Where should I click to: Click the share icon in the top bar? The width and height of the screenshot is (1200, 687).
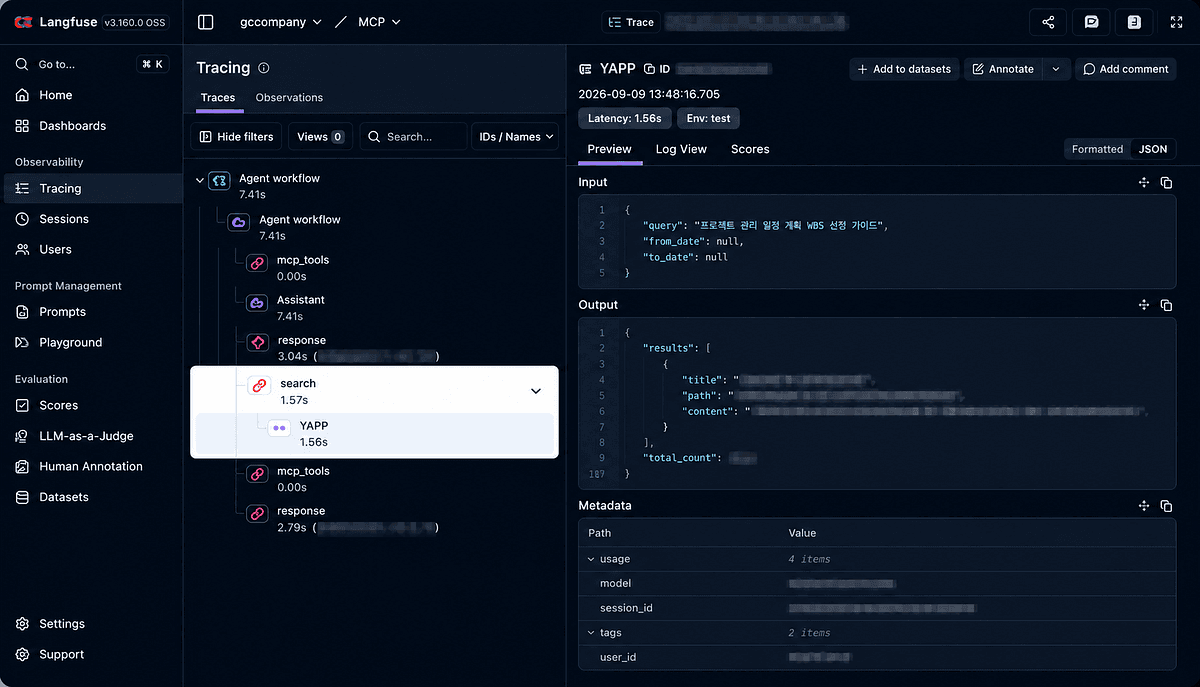pyautogui.click(x=1048, y=22)
